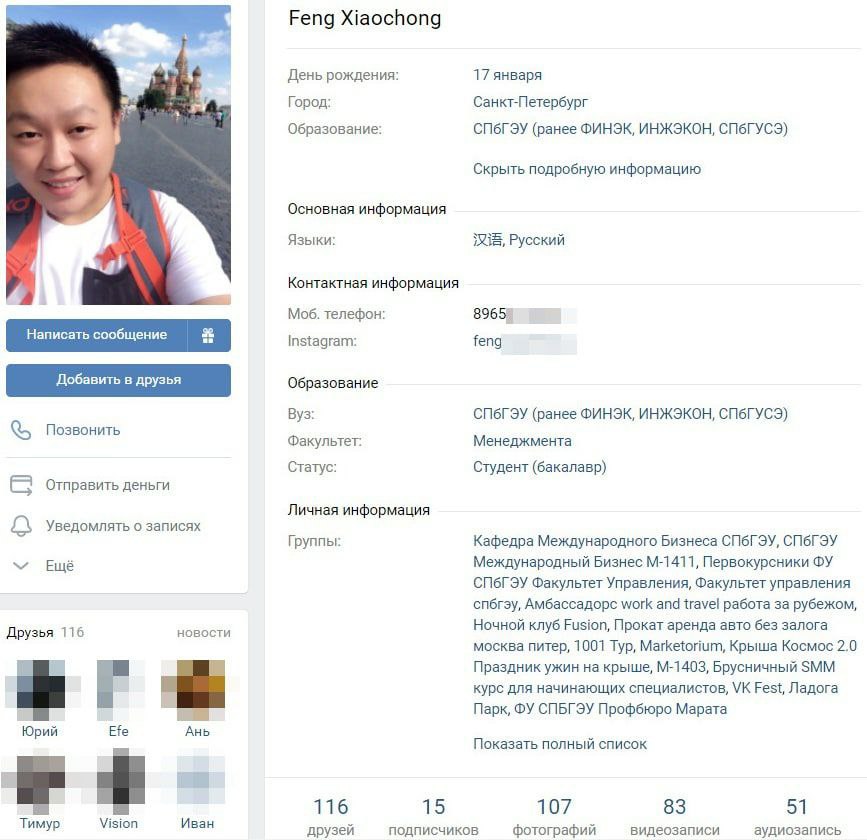
Task: Click Написать сообщение button
Action: pos(97,335)
